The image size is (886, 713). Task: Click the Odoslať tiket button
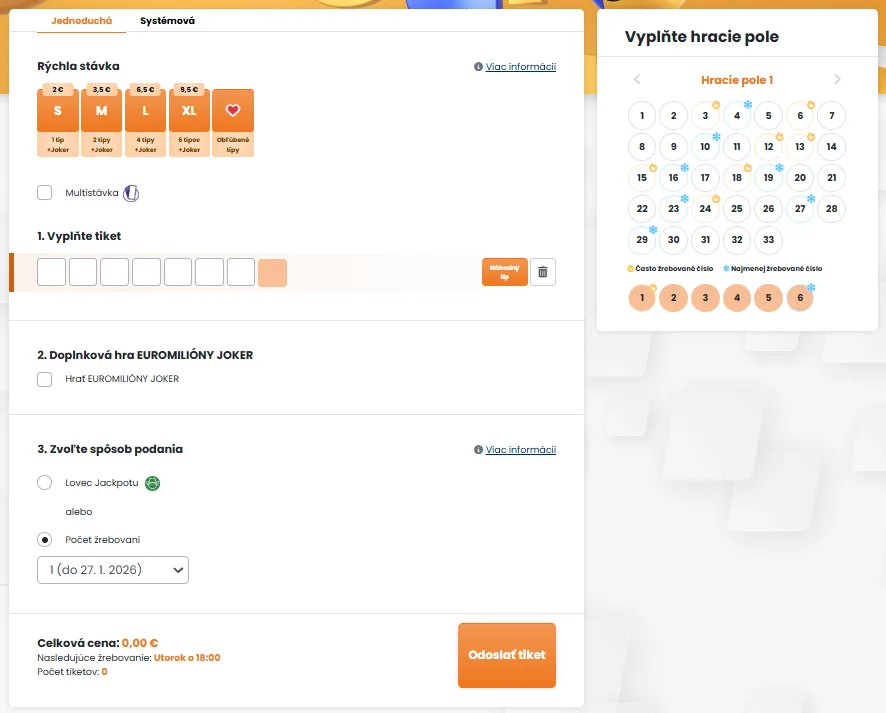pos(506,655)
